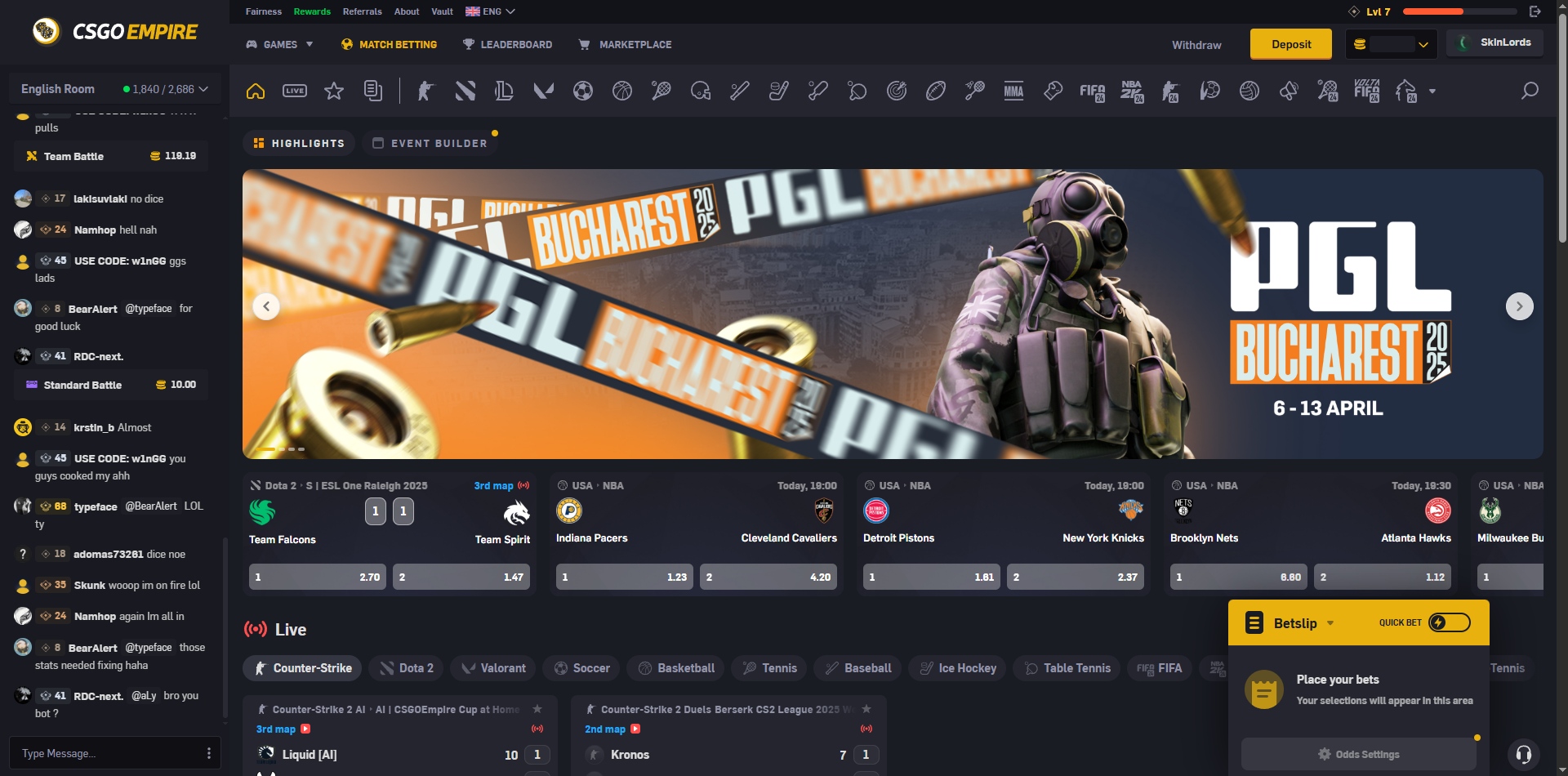Viewport: 1568px width, 776px height.
Task: Open the Rewards link in top bar
Action: click(x=312, y=11)
